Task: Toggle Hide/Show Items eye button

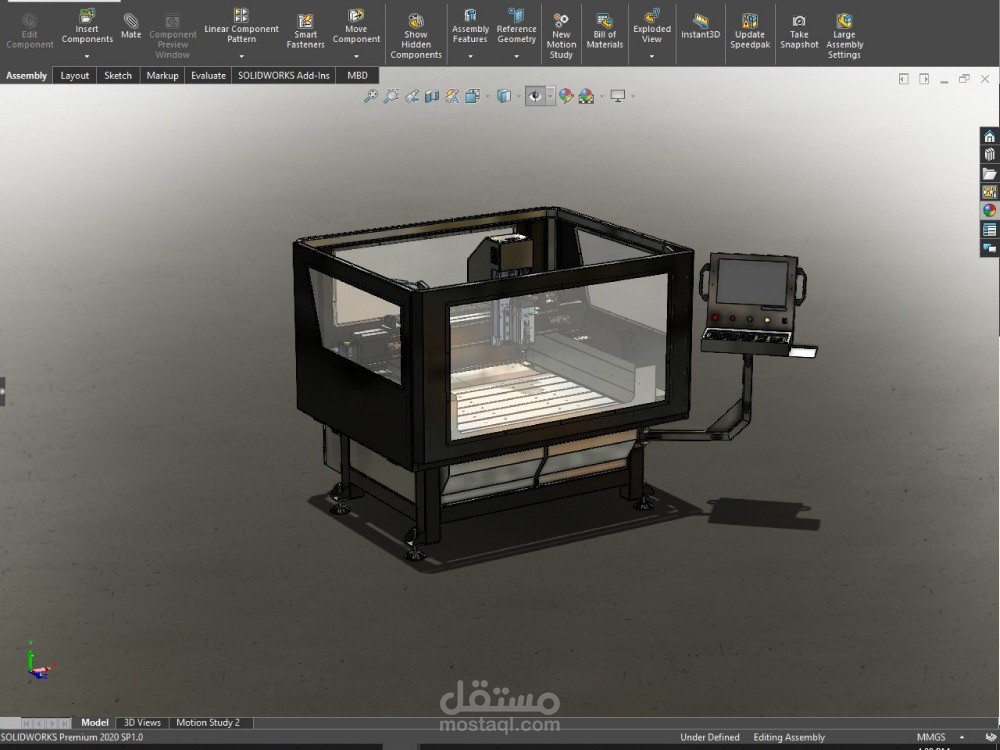Action: coord(534,96)
